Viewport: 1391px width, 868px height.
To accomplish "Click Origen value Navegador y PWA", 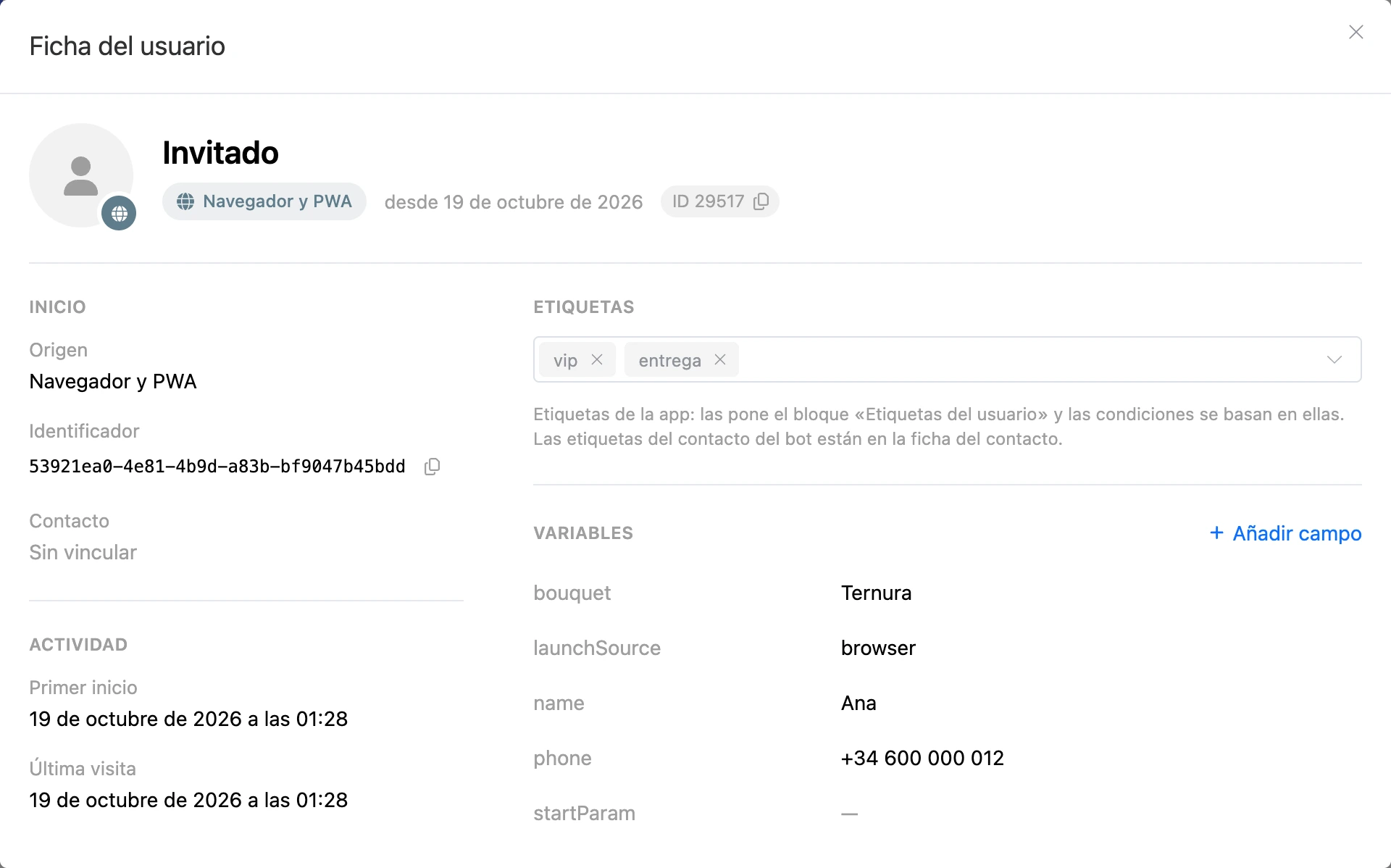I will pos(112,381).
